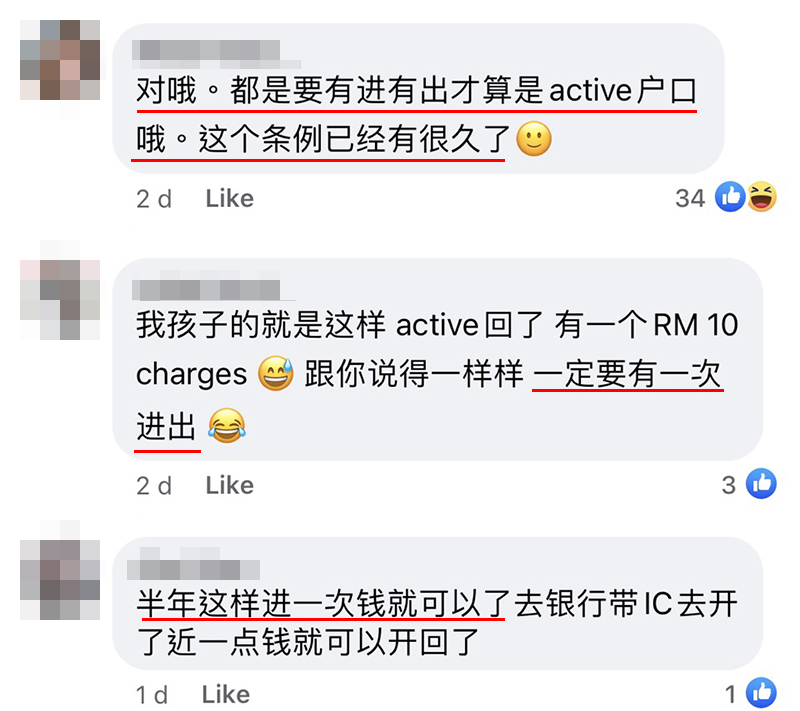Viewport: 800px width, 711px height.
Task: Like the third comment about bringing IC
Action: 226,694
